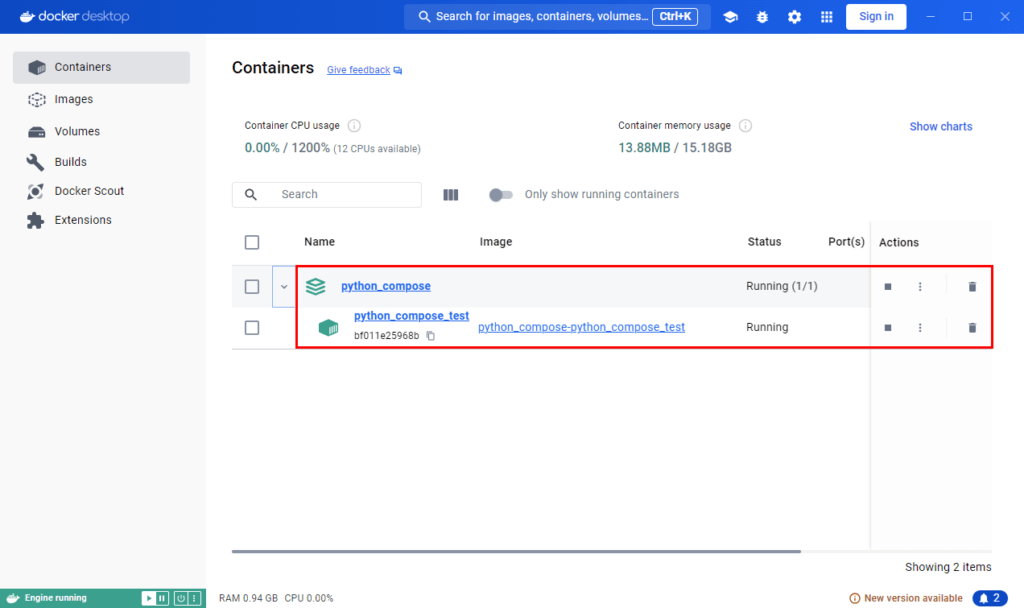Open Settings via the gear icon

tap(794, 17)
